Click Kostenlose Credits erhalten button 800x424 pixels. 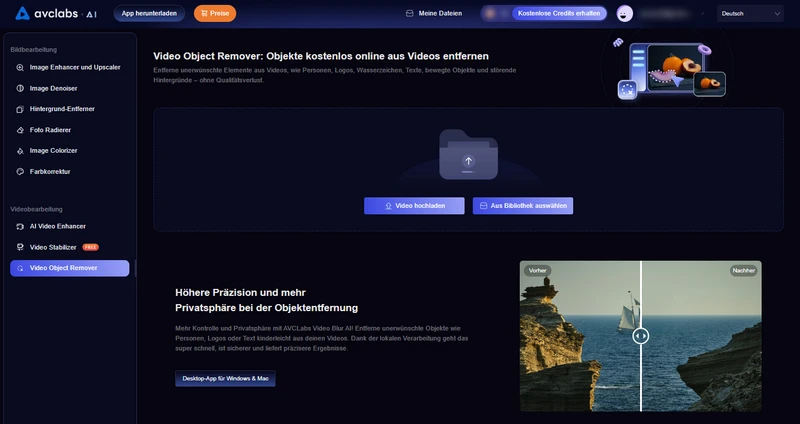(559, 14)
